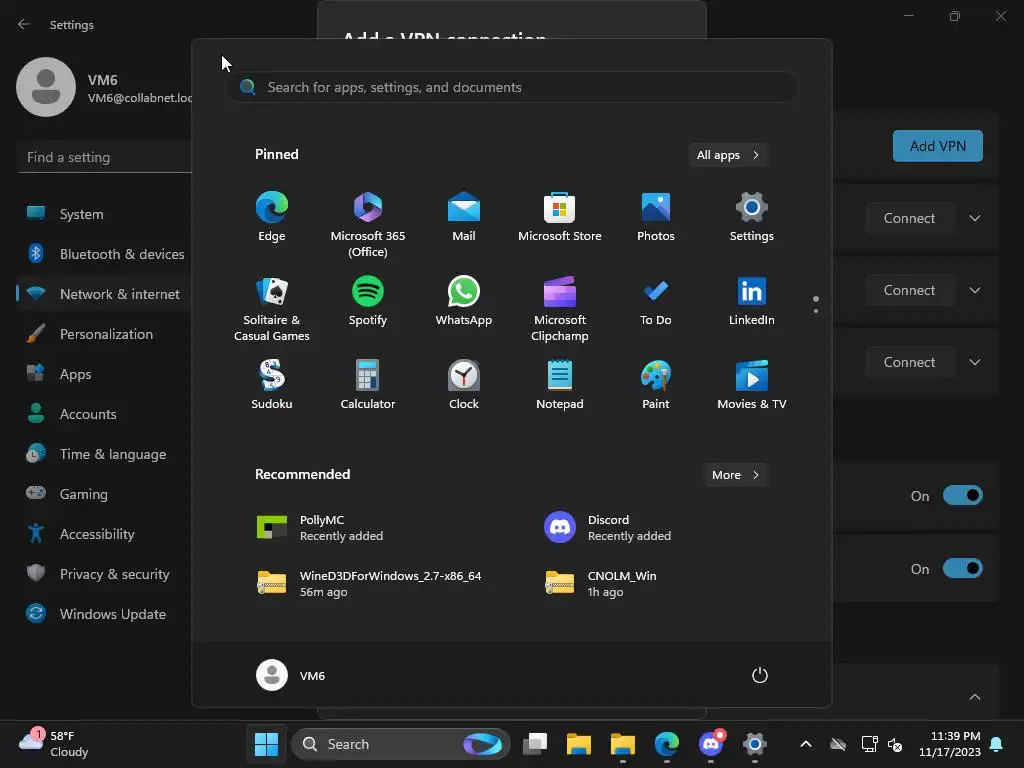Show All apps list
Screen dimensions: 1024x768
[728, 155]
